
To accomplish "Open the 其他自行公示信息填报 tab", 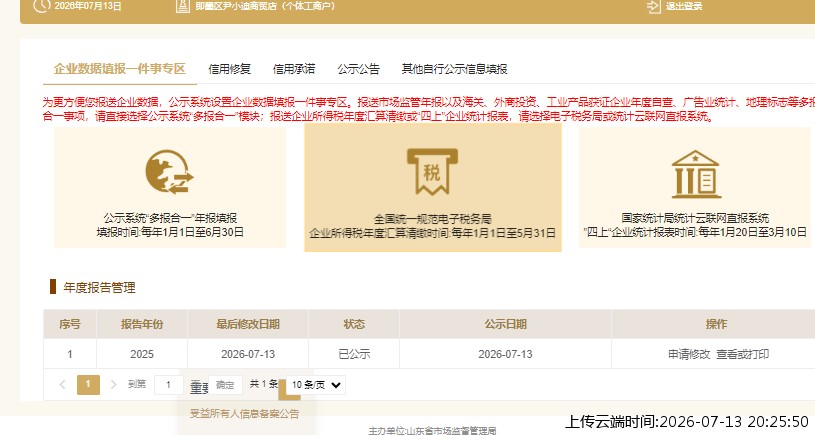I will click(454, 69).
